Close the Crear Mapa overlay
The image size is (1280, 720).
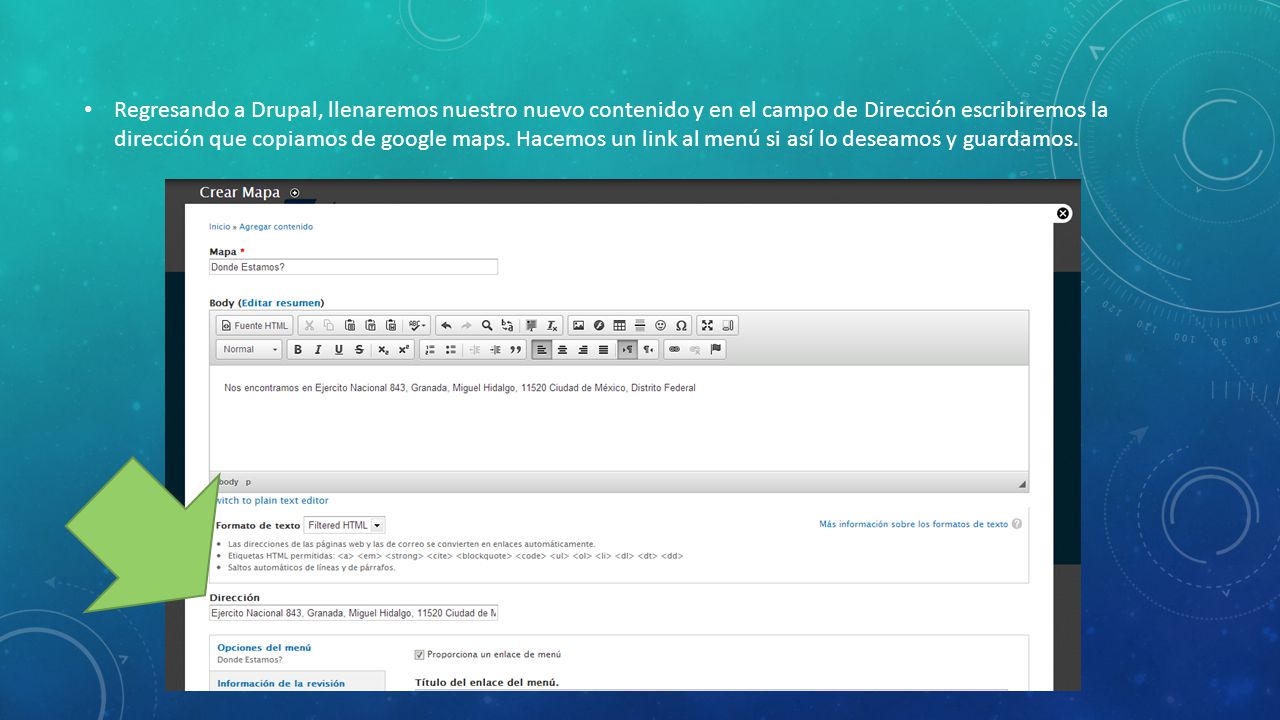[1063, 213]
